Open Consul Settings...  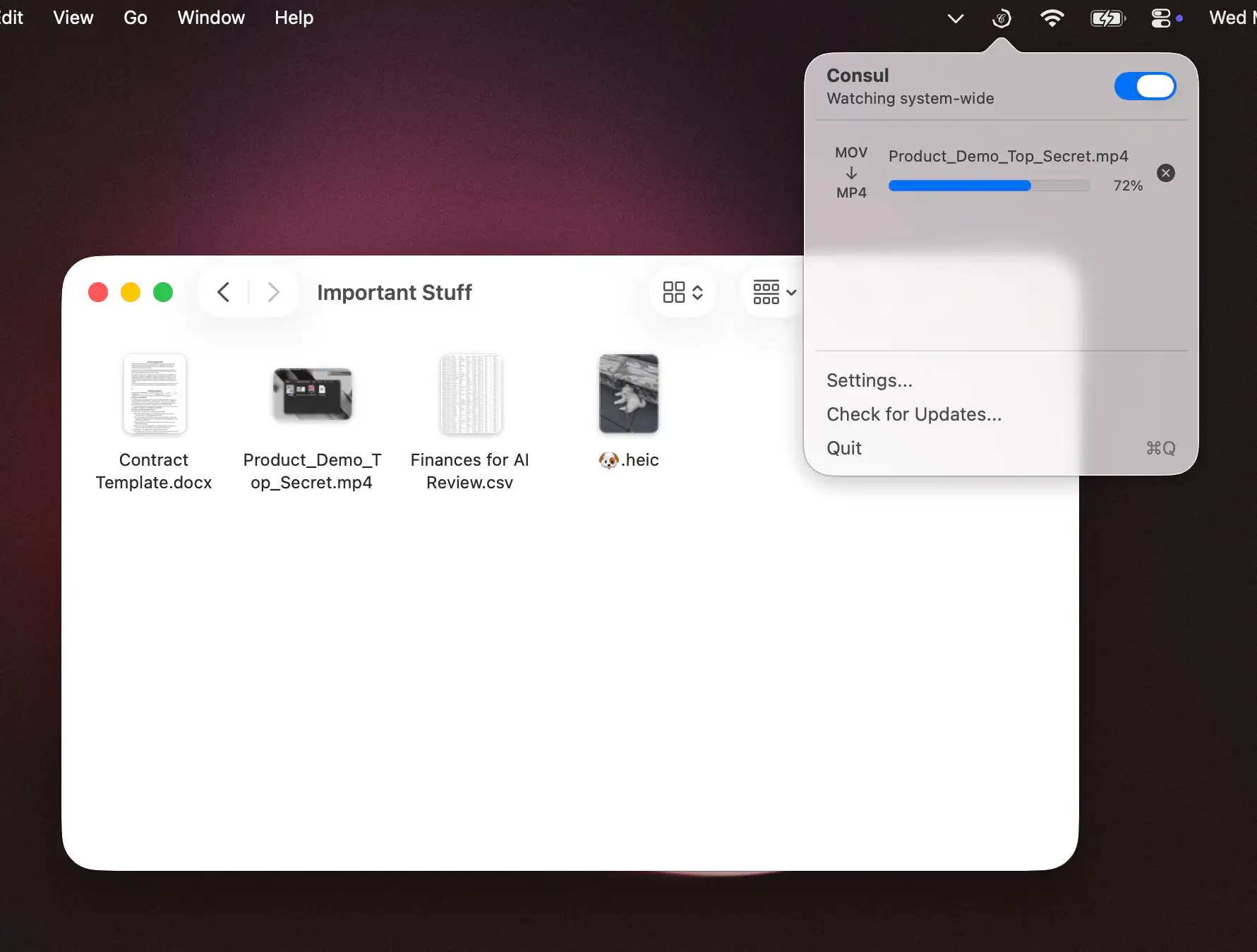pyautogui.click(x=870, y=380)
